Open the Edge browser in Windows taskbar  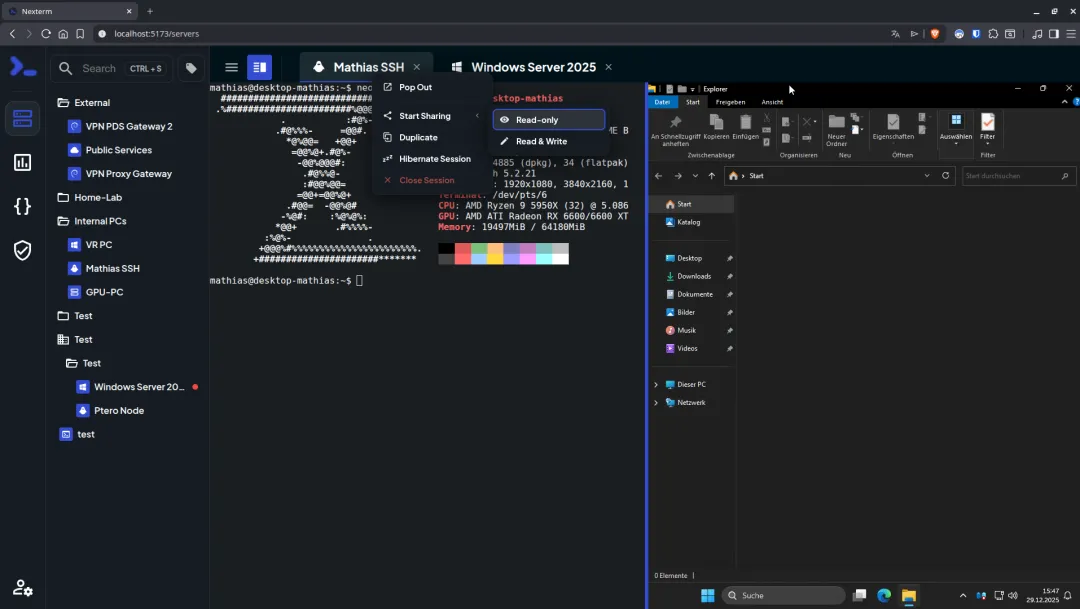[x=884, y=595]
